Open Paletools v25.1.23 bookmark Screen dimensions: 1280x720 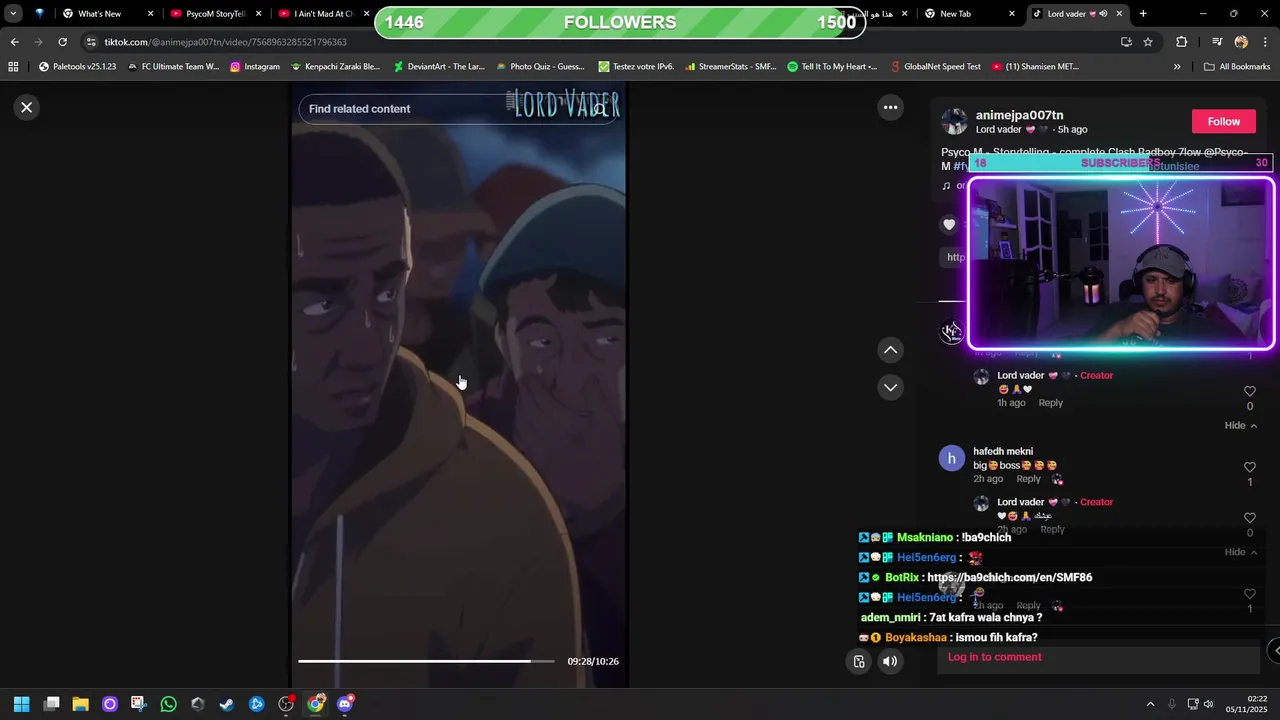[x=77, y=67]
